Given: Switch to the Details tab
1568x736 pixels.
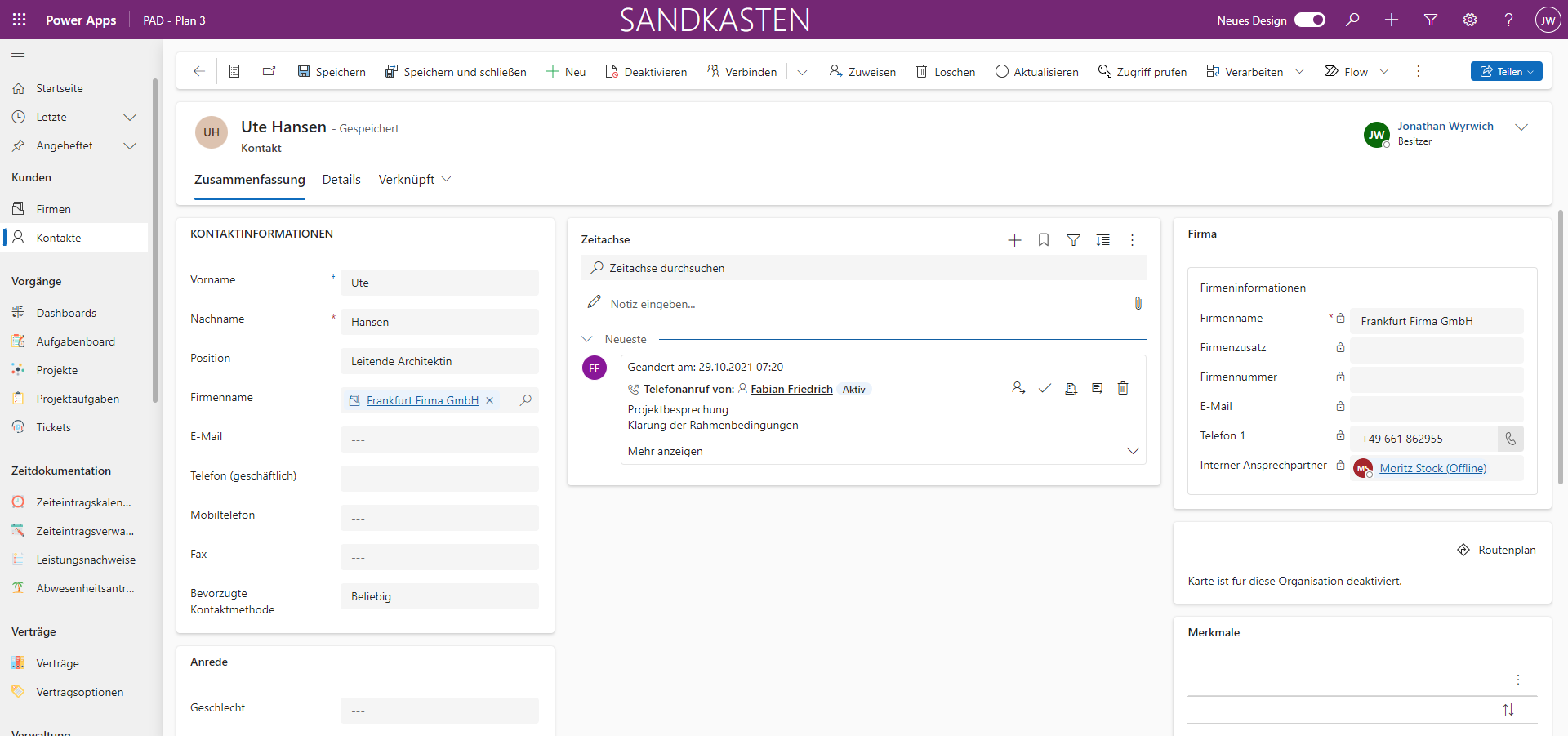Looking at the screenshot, I should click(341, 180).
